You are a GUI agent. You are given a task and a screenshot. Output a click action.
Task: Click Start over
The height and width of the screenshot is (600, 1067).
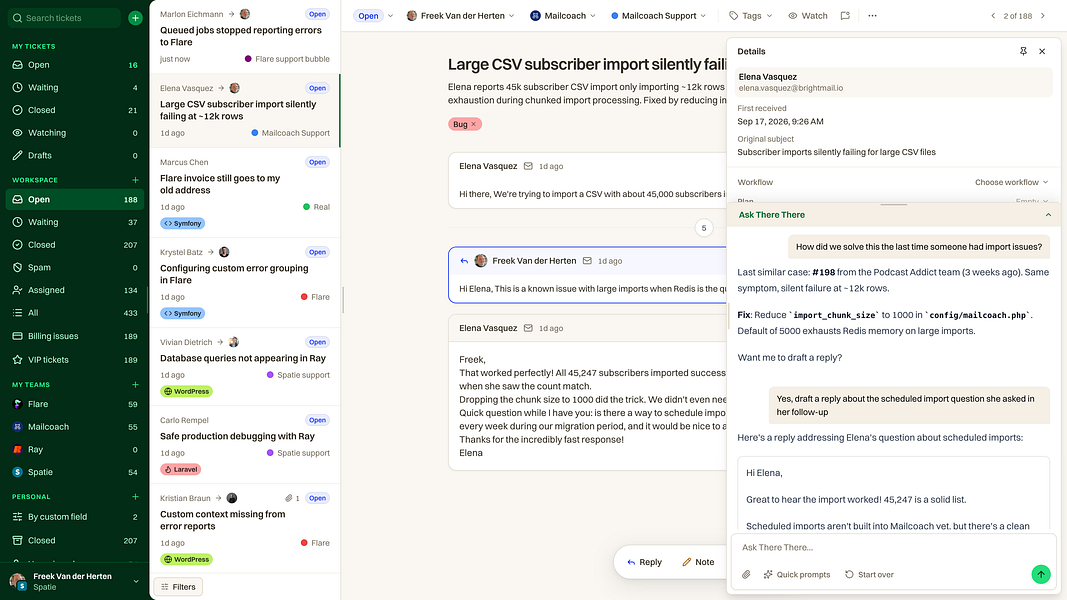click(869, 574)
